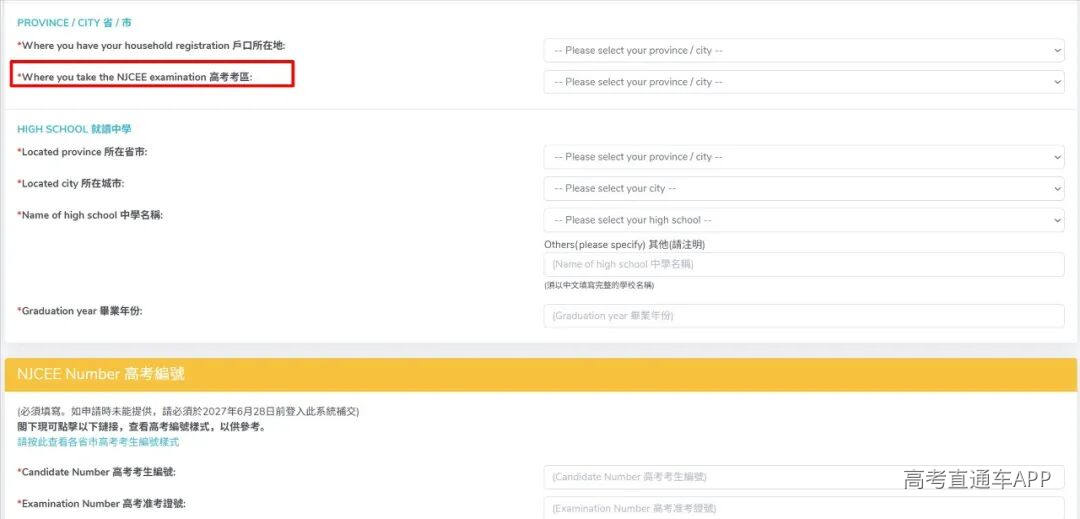Click the Examination Number 高考准考證號 label
This screenshot has height=519, width=1080.
(x=101, y=504)
